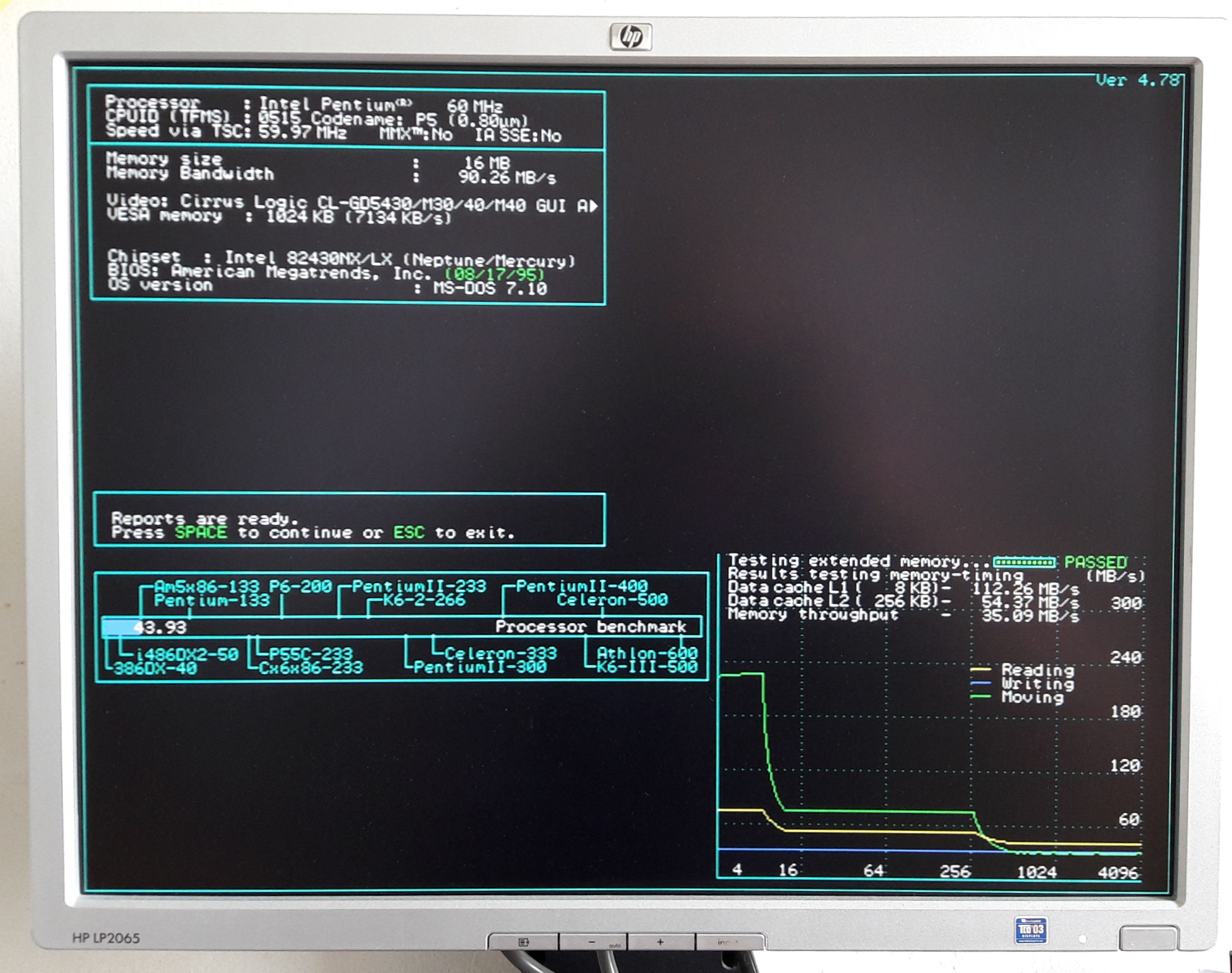Screen dimensions: 1232x973
Task: Click the PentiumII-300 reference marker
Action: 480,667
